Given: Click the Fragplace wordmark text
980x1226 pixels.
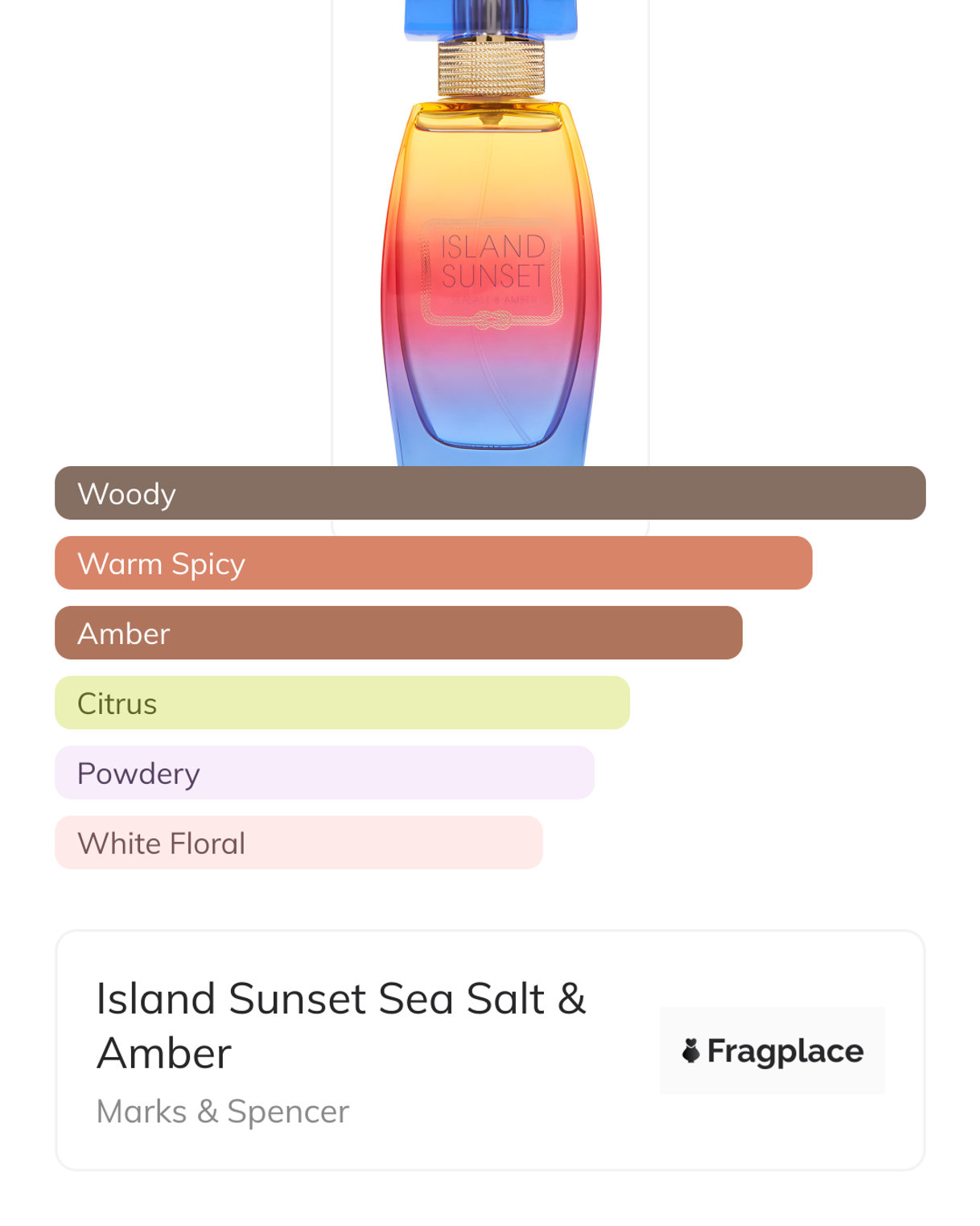Looking at the screenshot, I should pyautogui.click(x=784, y=1051).
